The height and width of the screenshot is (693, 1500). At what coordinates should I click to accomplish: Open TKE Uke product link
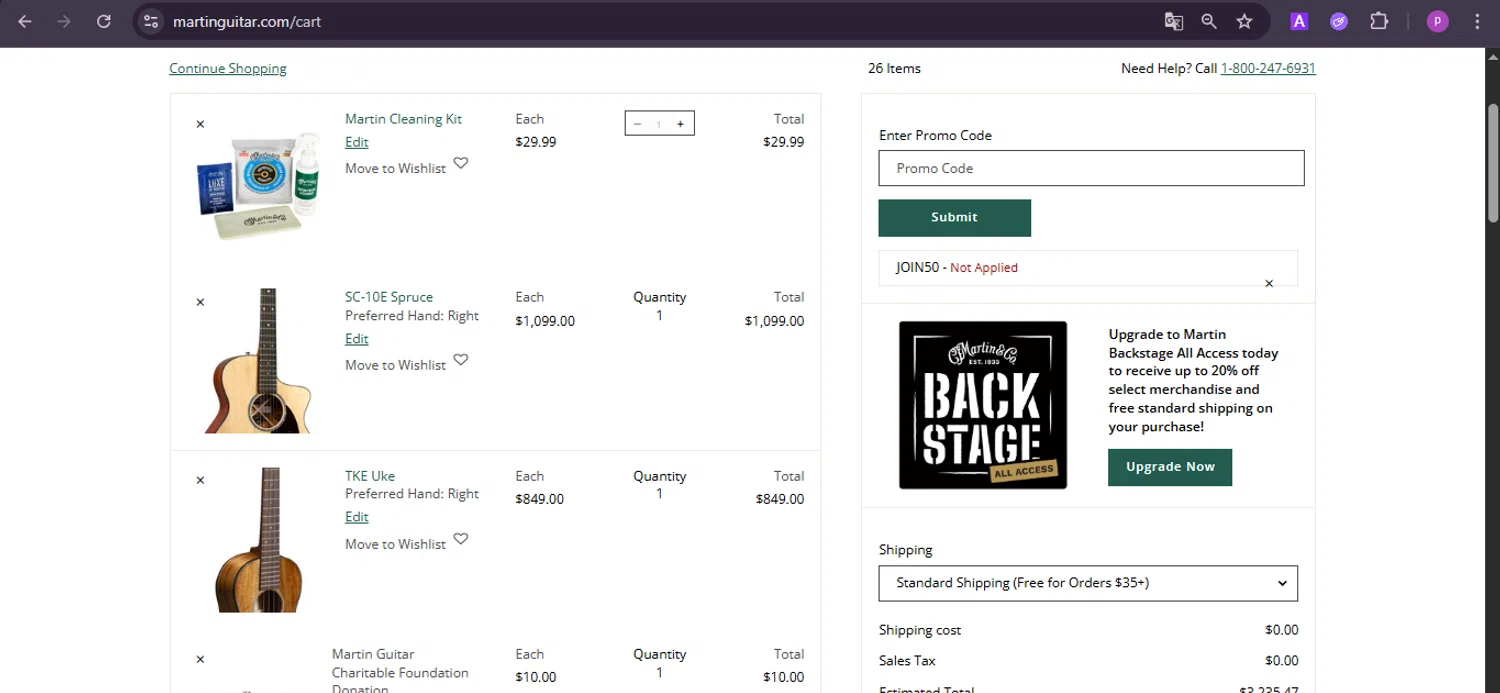pos(370,476)
